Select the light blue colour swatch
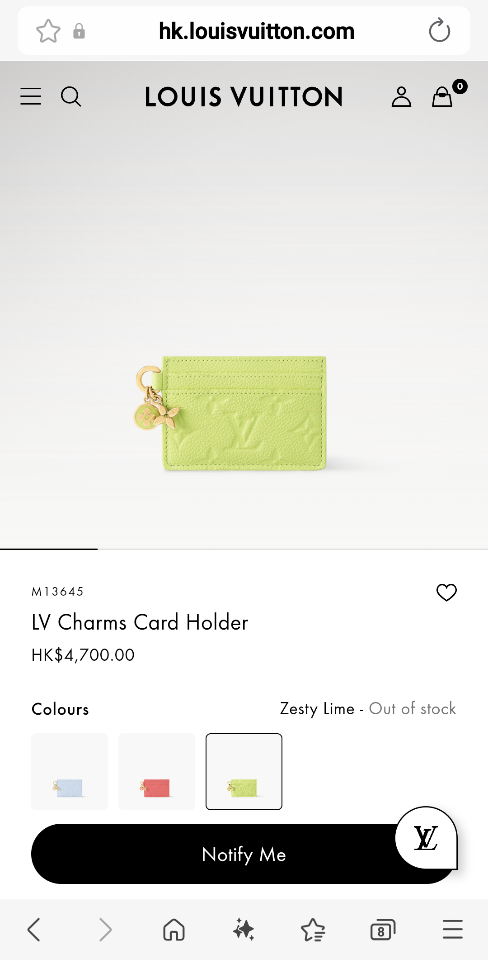Screen dimensions: 488x960 click(69, 771)
